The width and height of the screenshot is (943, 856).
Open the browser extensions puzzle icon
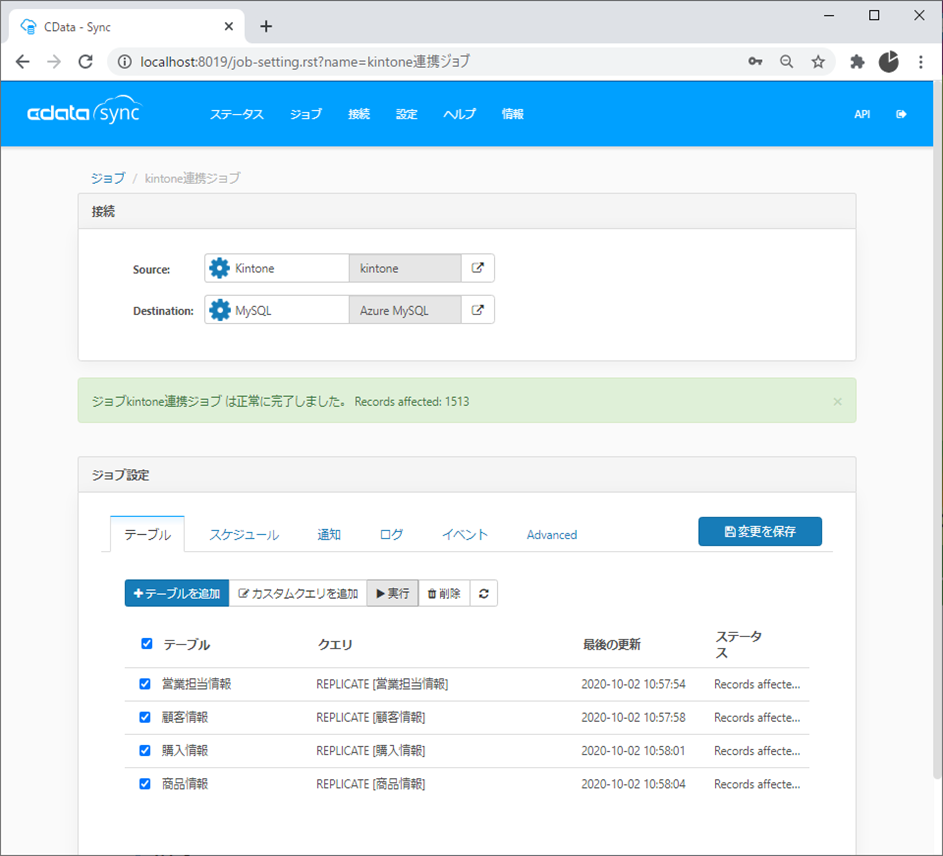[857, 61]
